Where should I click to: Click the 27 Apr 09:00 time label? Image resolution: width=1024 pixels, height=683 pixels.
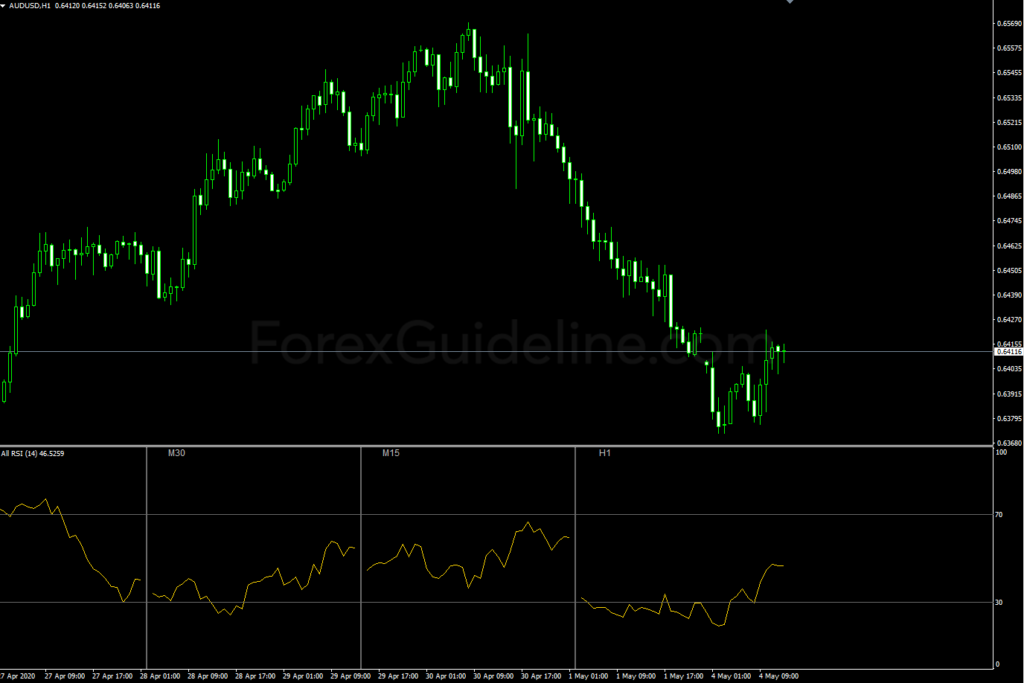(65, 676)
